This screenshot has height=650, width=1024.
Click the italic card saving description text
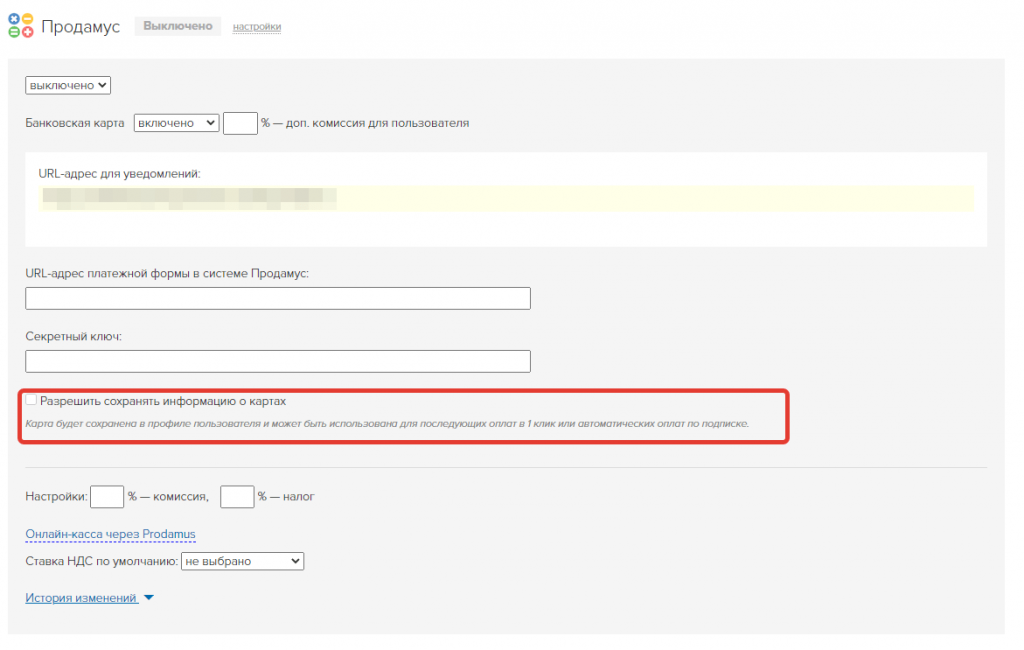coord(387,424)
